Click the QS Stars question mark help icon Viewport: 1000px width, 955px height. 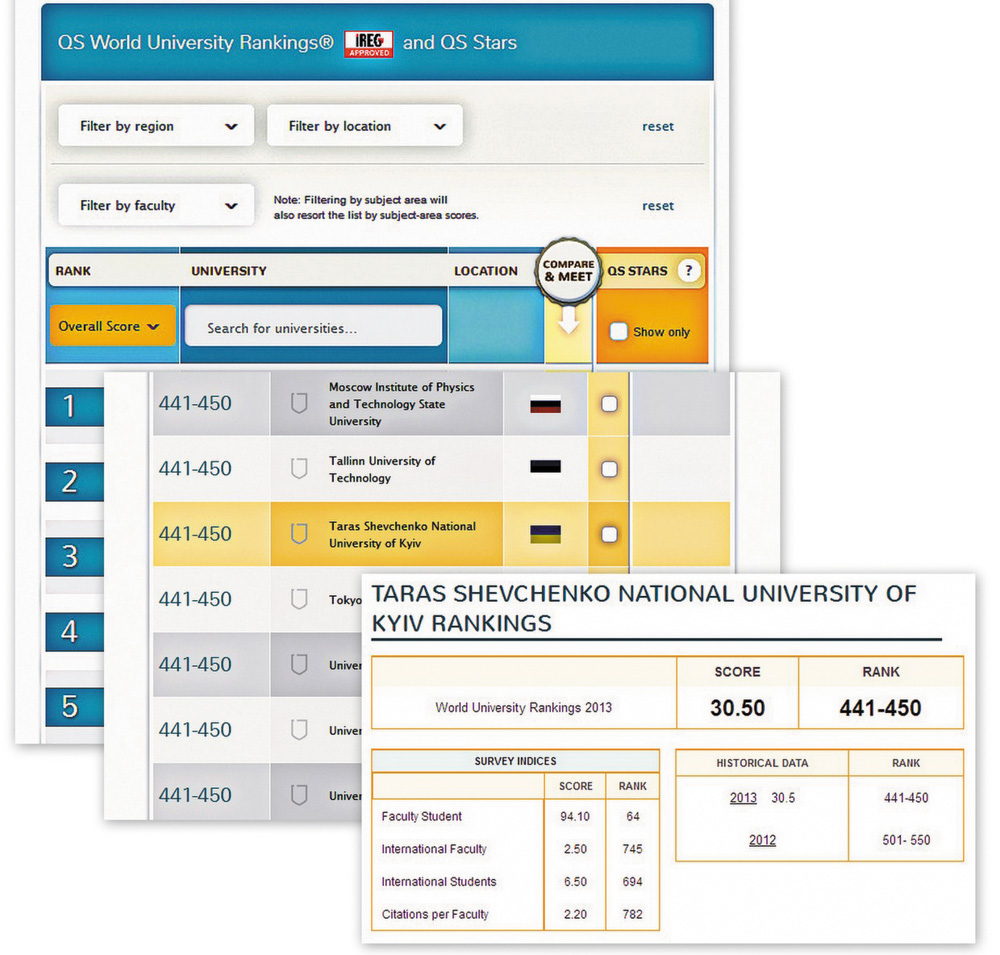688,271
